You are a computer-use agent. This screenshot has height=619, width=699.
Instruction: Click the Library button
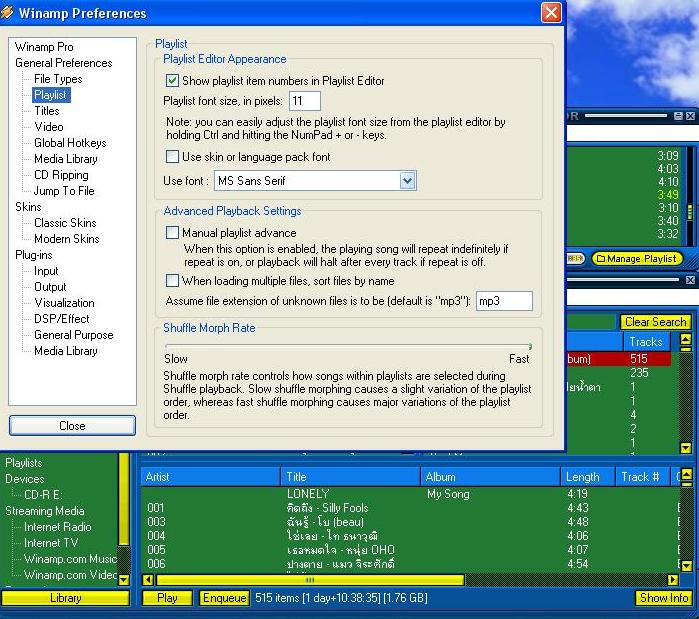66,598
